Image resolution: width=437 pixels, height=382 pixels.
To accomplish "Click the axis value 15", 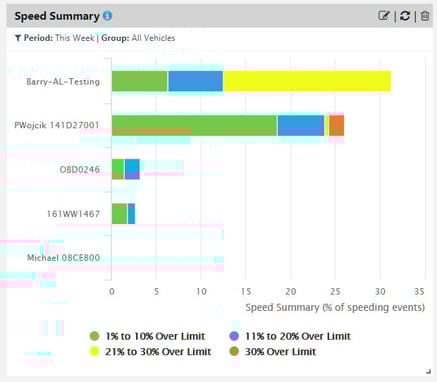I will point(246,292).
